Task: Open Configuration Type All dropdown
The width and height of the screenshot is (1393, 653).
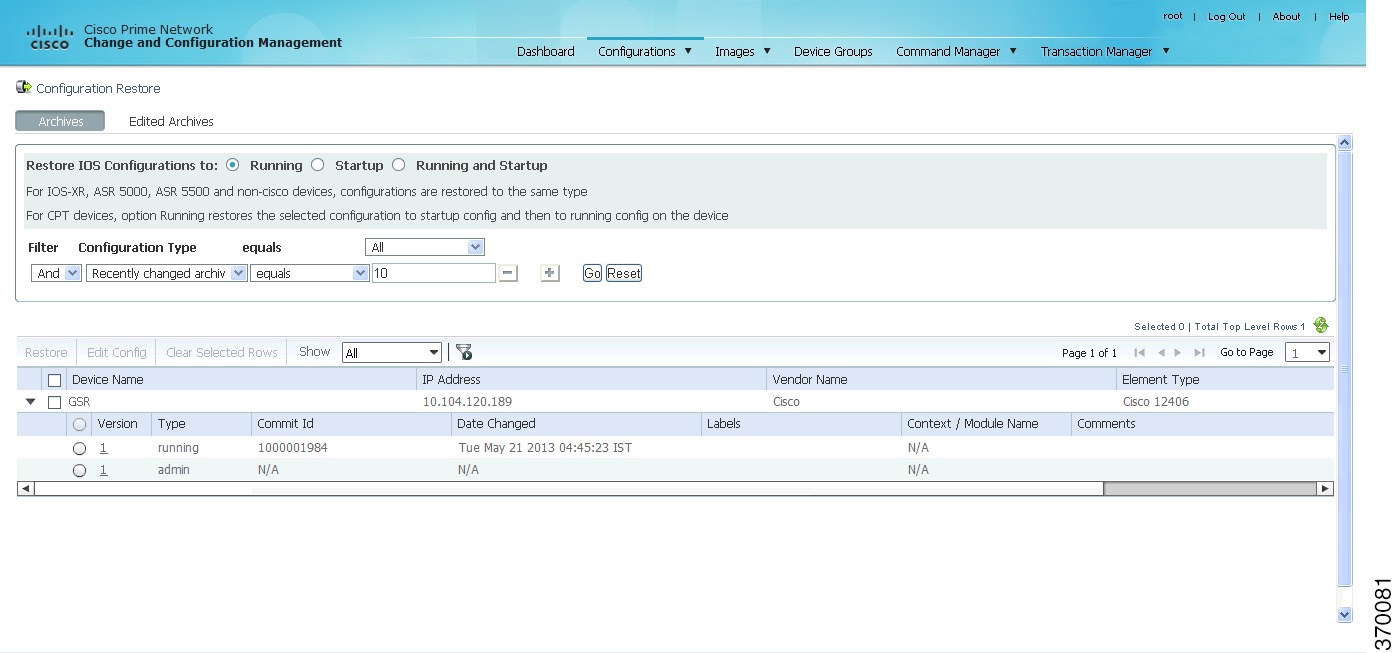Action: pos(425,247)
